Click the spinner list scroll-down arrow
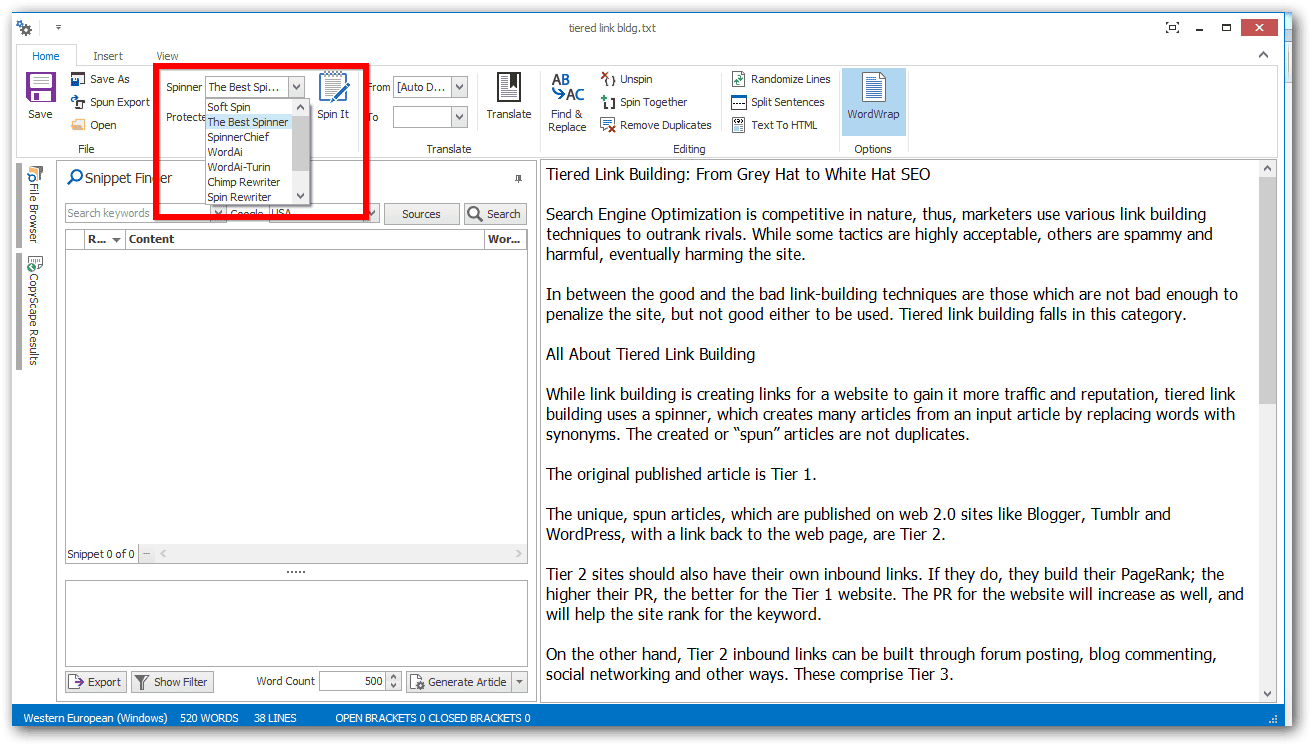This screenshot has height=746, width=1312. (x=300, y=196)
